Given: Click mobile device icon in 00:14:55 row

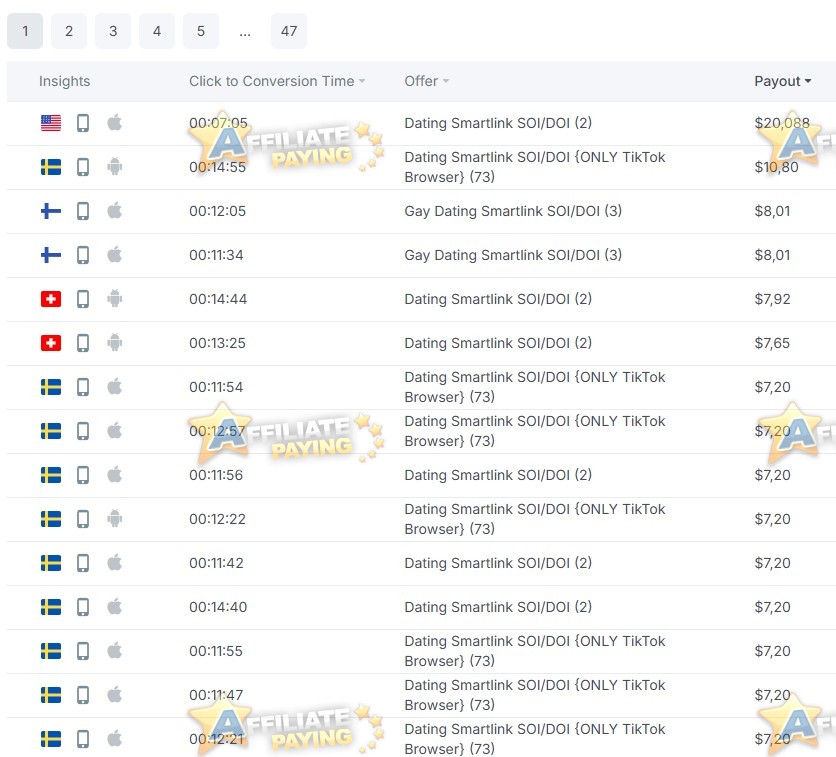Looking at the screenshot, I should [83, 167].
